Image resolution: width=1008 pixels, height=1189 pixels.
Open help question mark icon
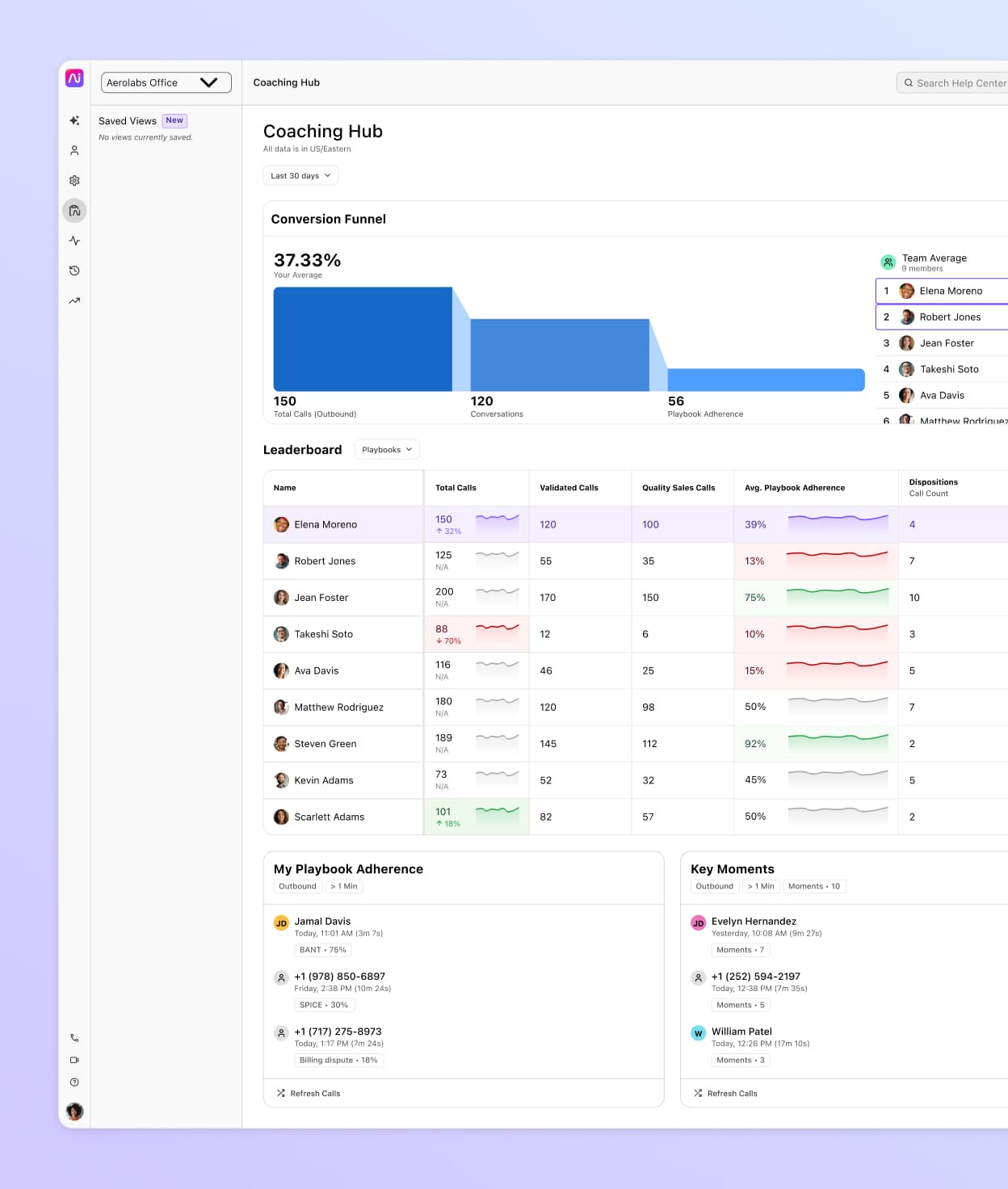point(74,1082)
